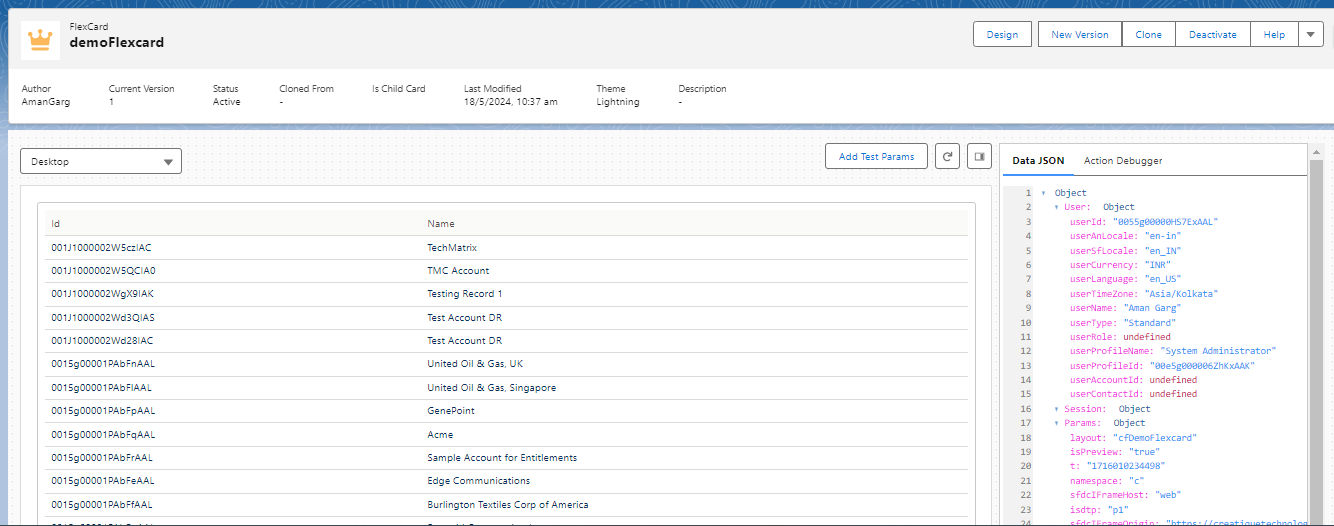The image size is (1334, 526).
Task: Click the New Version button
Action: tap(1079, 34)
